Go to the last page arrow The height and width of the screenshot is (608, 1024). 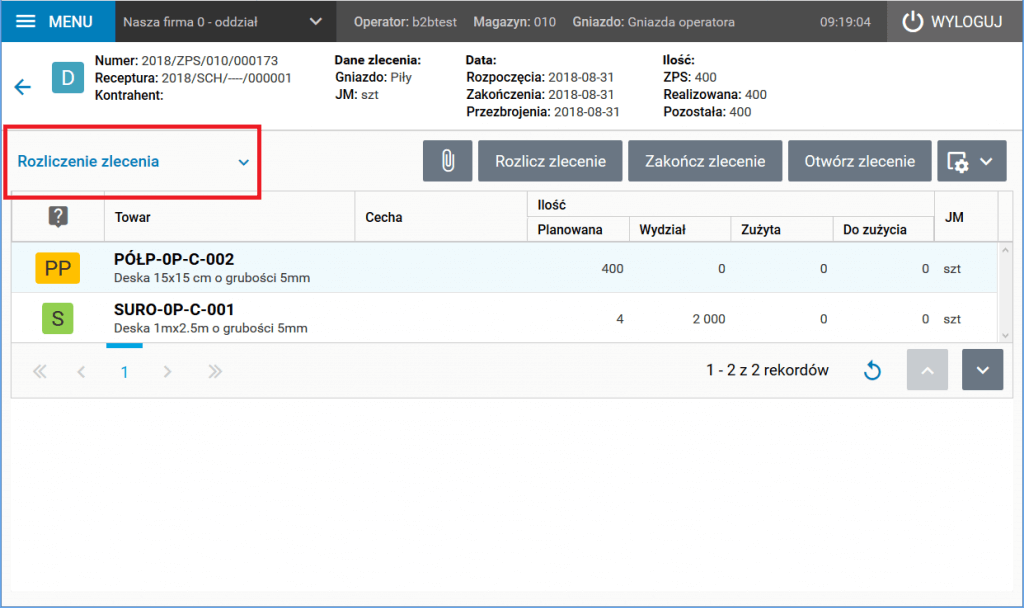click(x=215, y=372)
